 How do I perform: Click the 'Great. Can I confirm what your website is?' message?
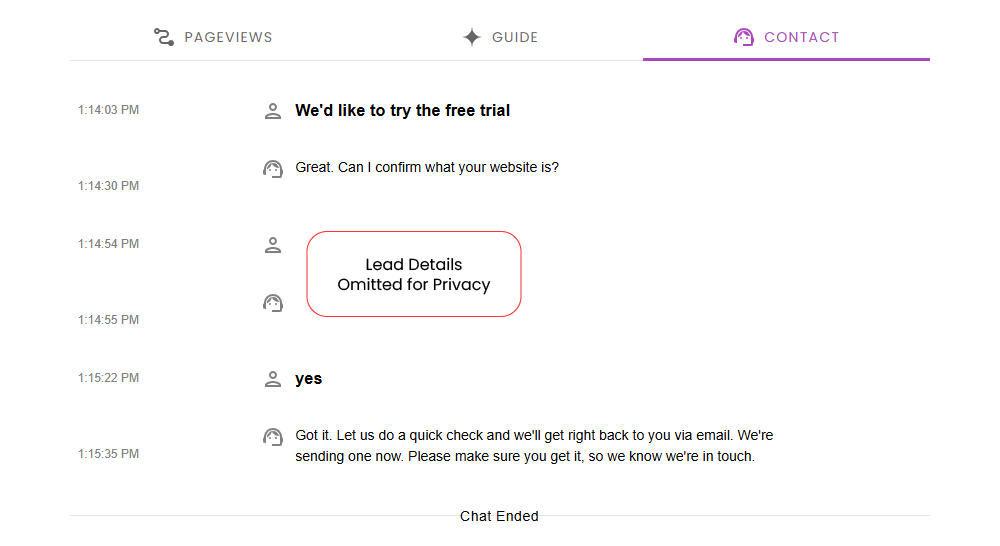pyautogui.click(x=427, y=167)
